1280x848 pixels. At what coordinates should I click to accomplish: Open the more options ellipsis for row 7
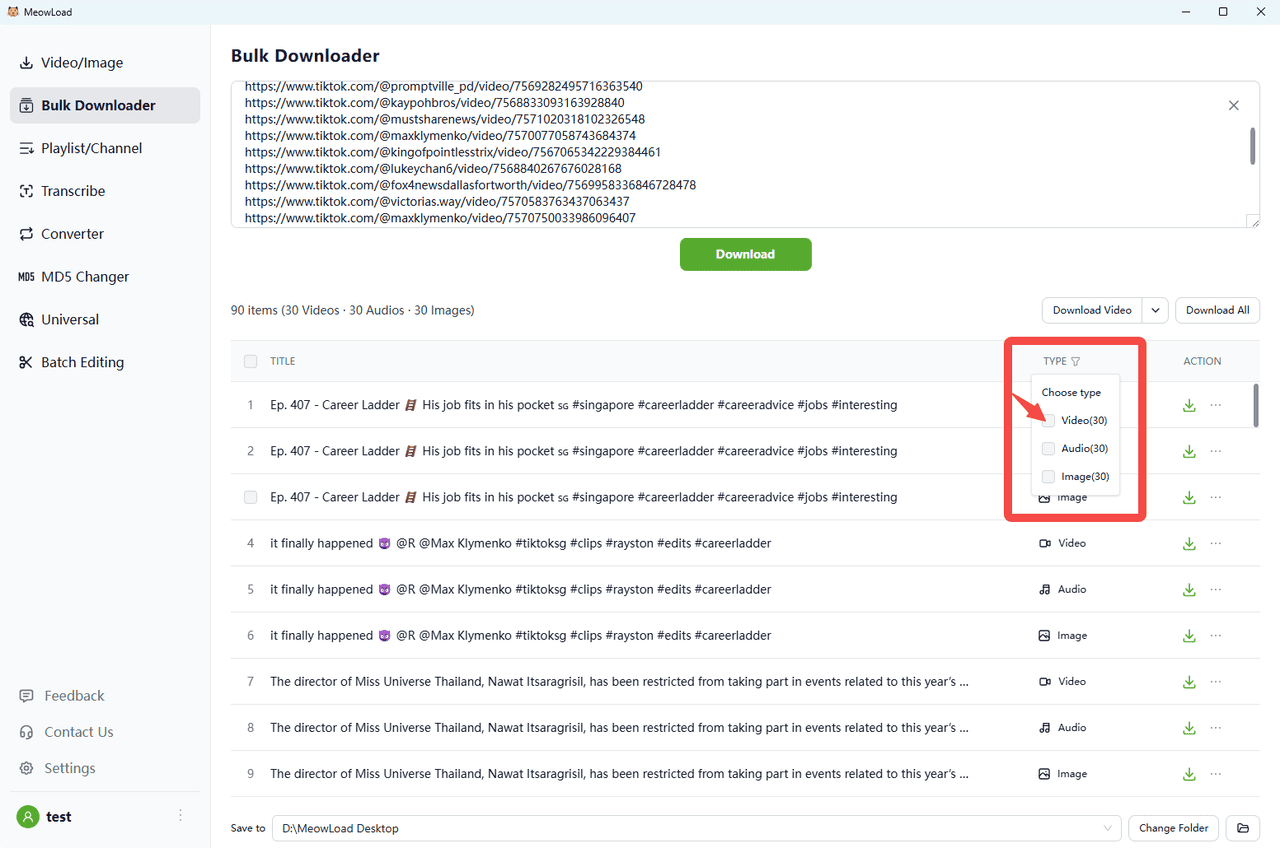coord(1216,682)
